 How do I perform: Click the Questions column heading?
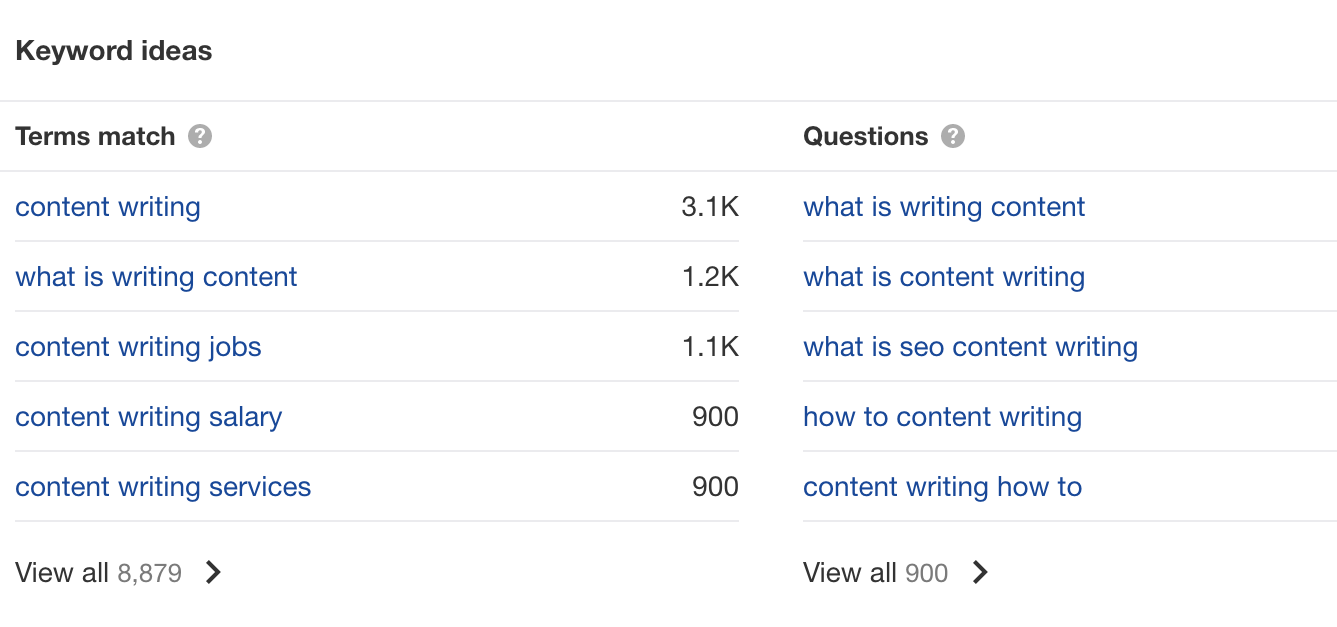click(865, 136)
